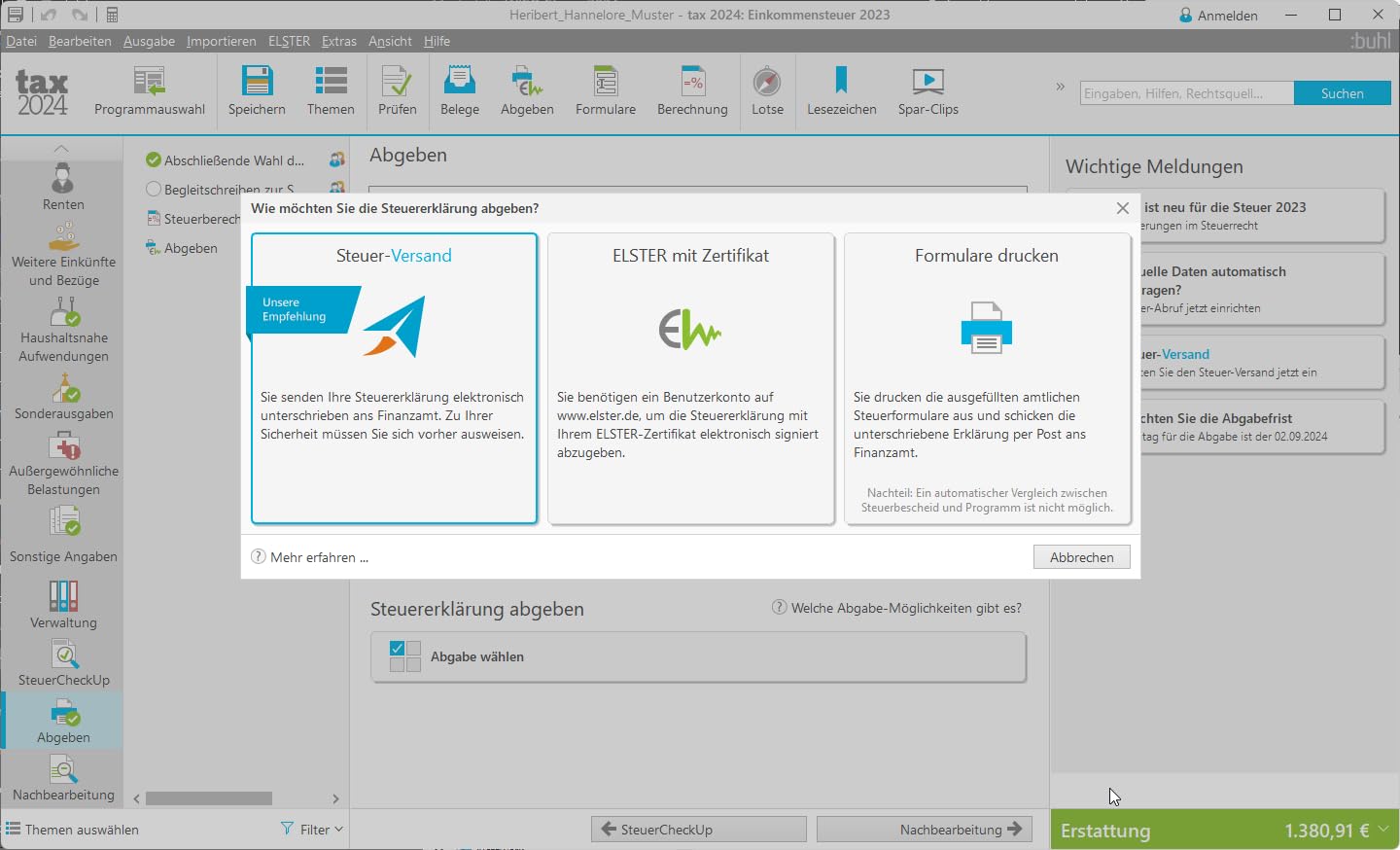Open the Datei menu

[21, 41]
